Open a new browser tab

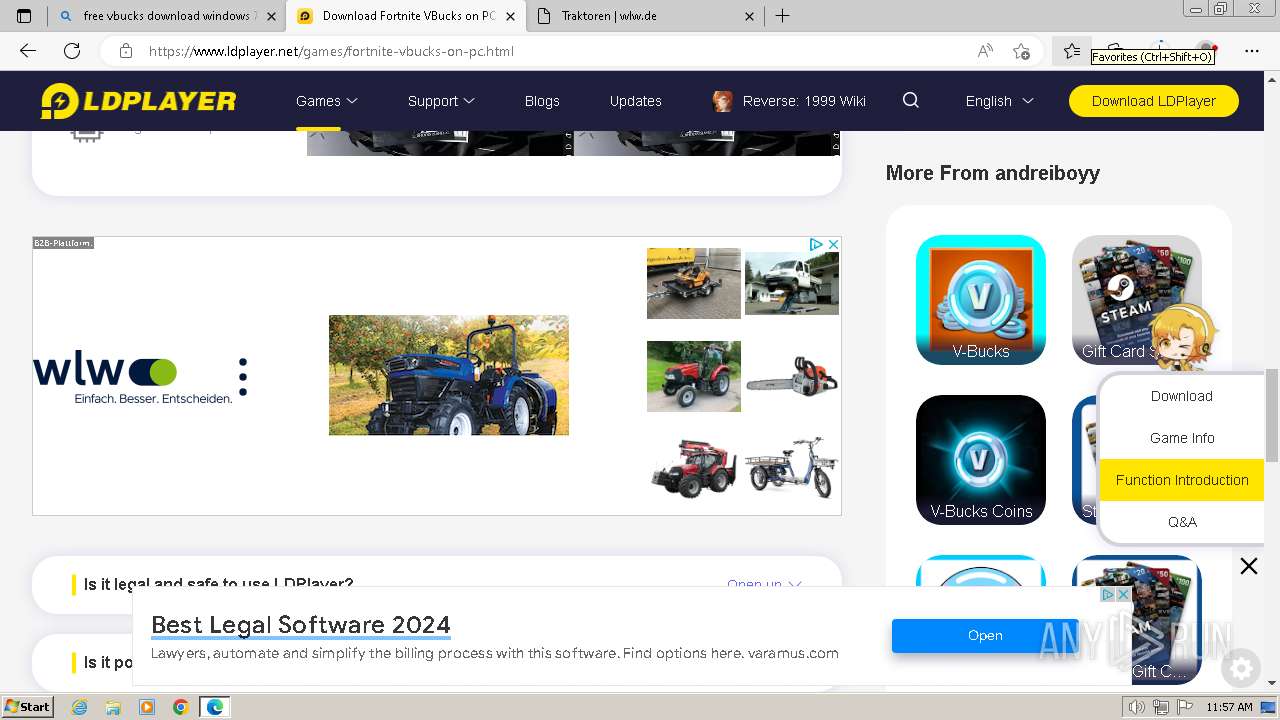coord(783,16)
